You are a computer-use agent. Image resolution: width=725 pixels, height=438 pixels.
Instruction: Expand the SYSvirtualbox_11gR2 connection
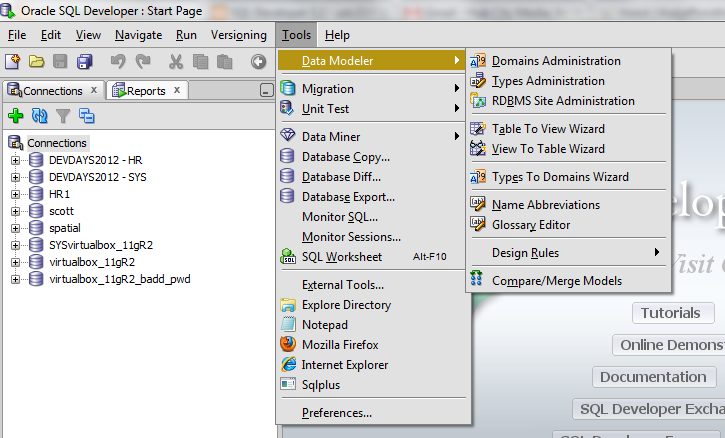[x=15, y=245]
